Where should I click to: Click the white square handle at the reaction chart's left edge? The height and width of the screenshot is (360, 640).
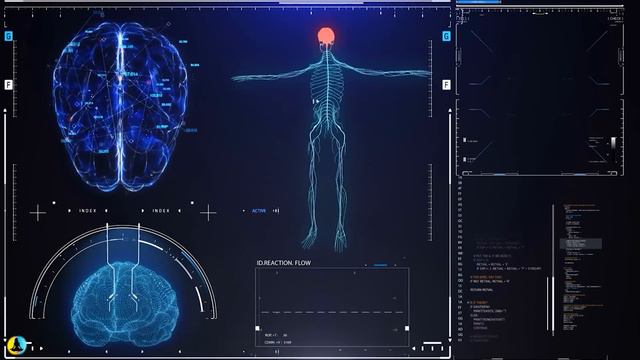[258, 328]
